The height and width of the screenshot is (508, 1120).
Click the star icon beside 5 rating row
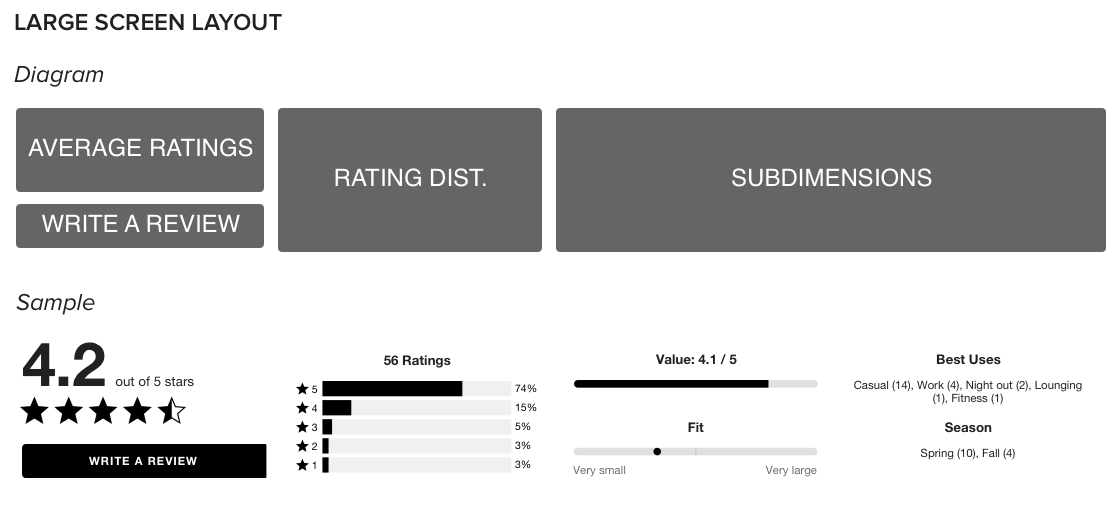301,389
